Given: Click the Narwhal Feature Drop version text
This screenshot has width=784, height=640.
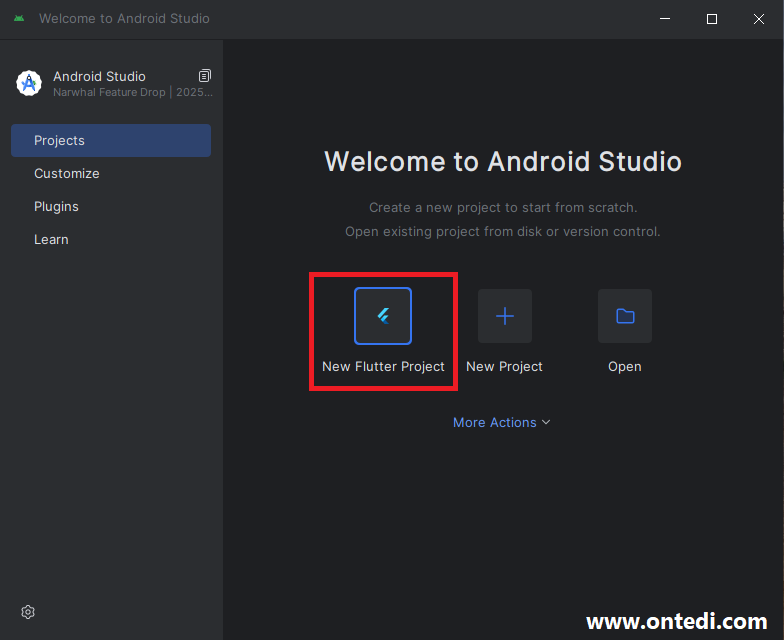Looking at the screenshot, I should coord(133,92).
